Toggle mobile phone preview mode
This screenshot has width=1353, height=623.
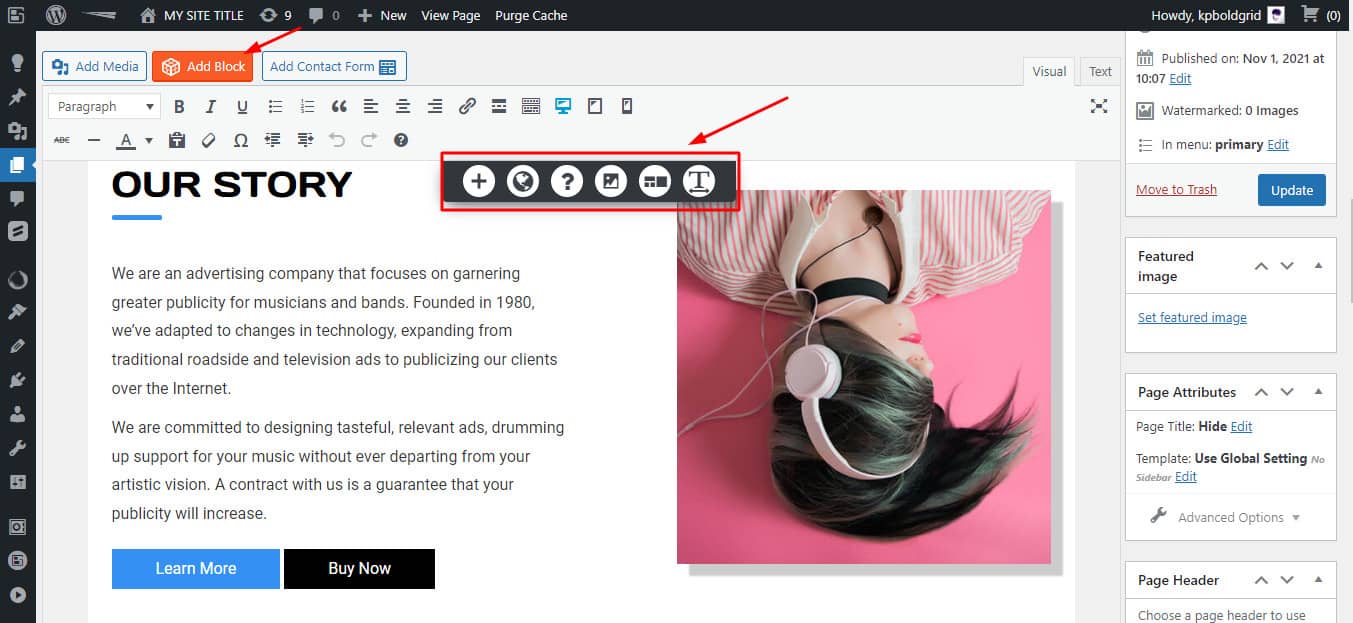click(x=627, y=106)
